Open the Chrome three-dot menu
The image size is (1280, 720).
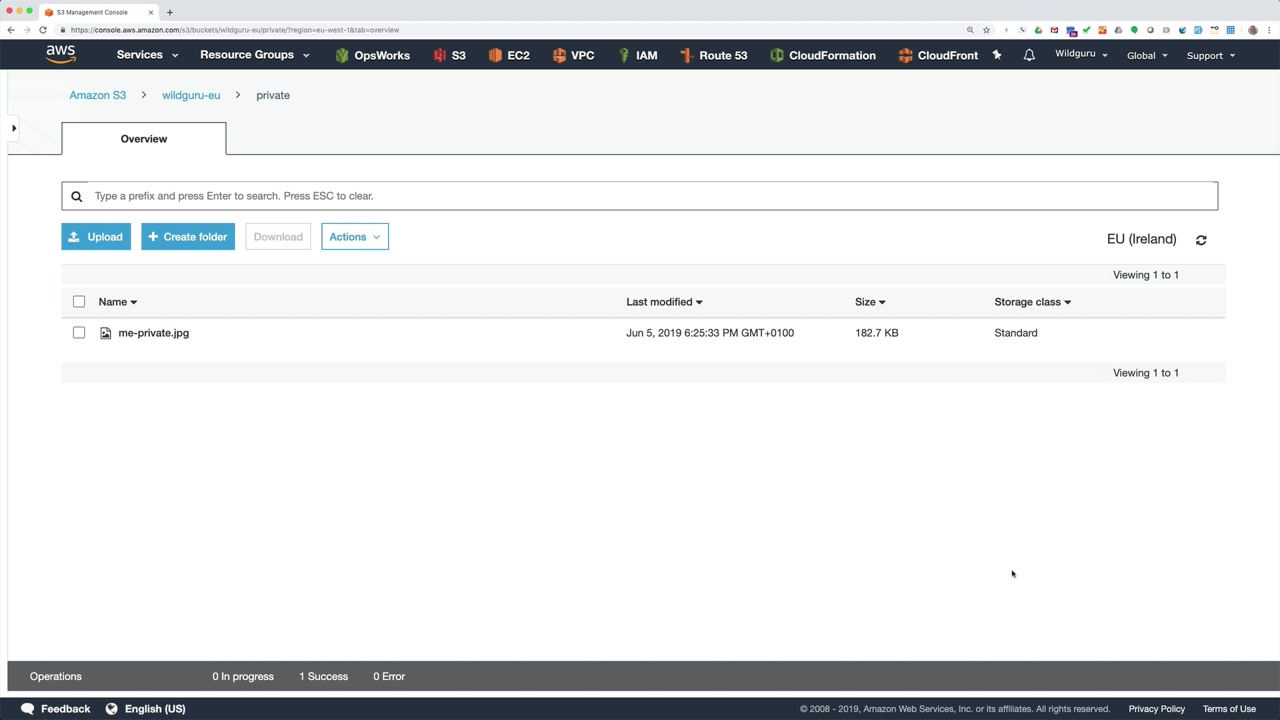tap(1269, 30)
